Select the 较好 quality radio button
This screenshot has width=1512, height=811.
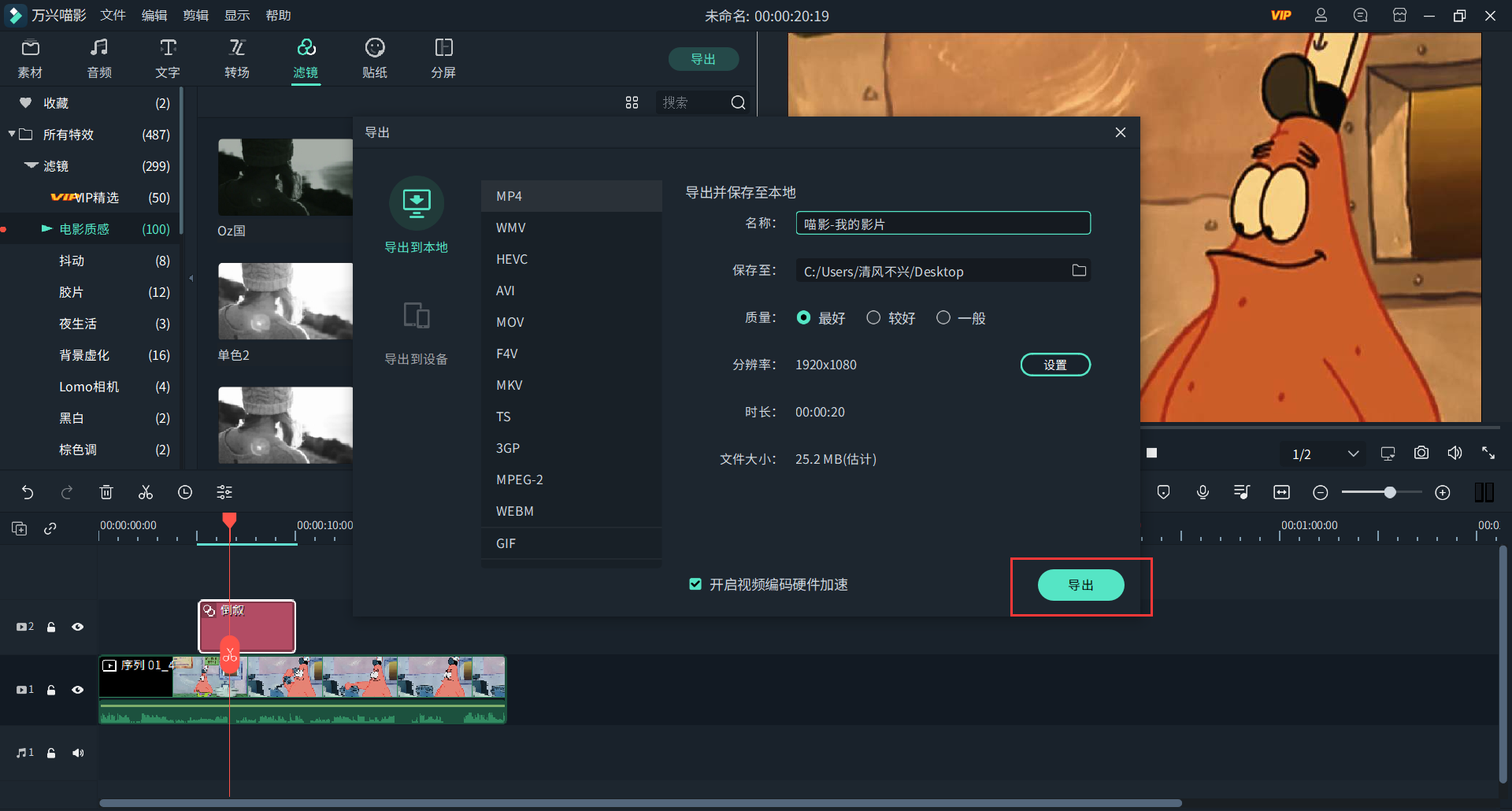tap(873, 317)
